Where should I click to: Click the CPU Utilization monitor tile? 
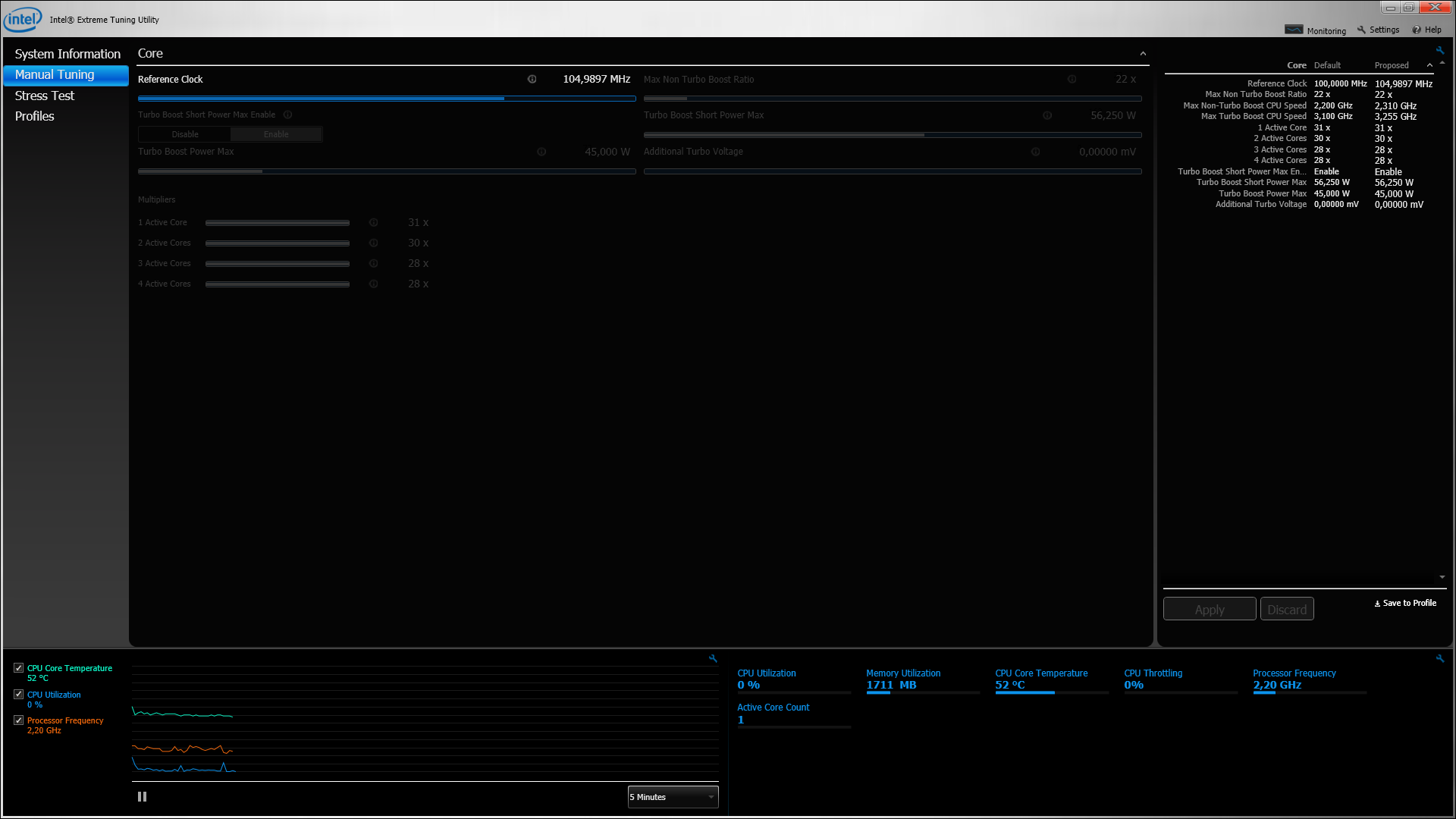[x=794, y=680]
